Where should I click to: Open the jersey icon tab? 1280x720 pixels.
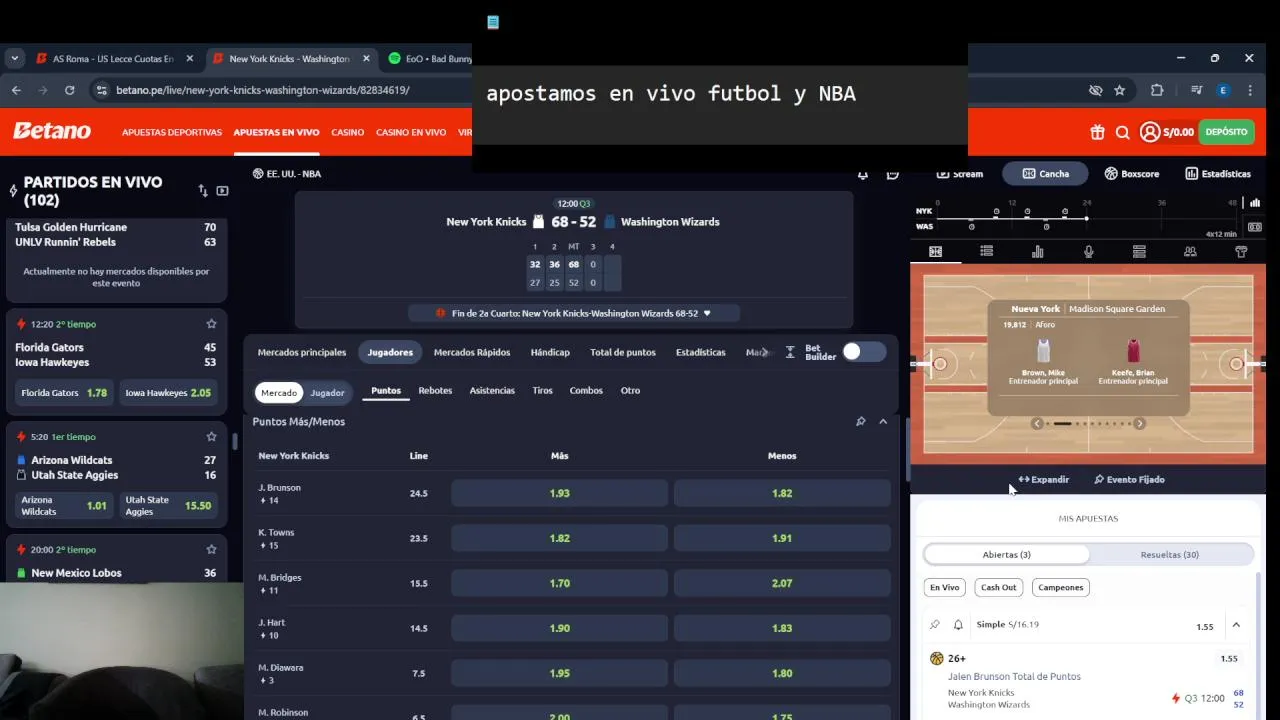(1241, 252)
